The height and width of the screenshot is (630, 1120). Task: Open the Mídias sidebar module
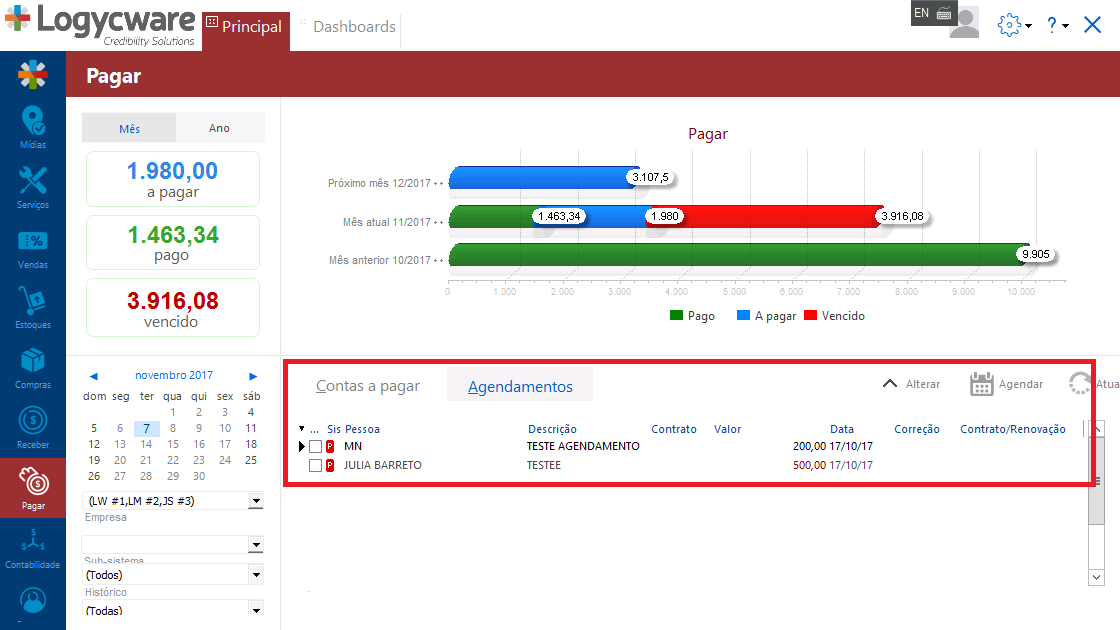click(x=33, y=127)
